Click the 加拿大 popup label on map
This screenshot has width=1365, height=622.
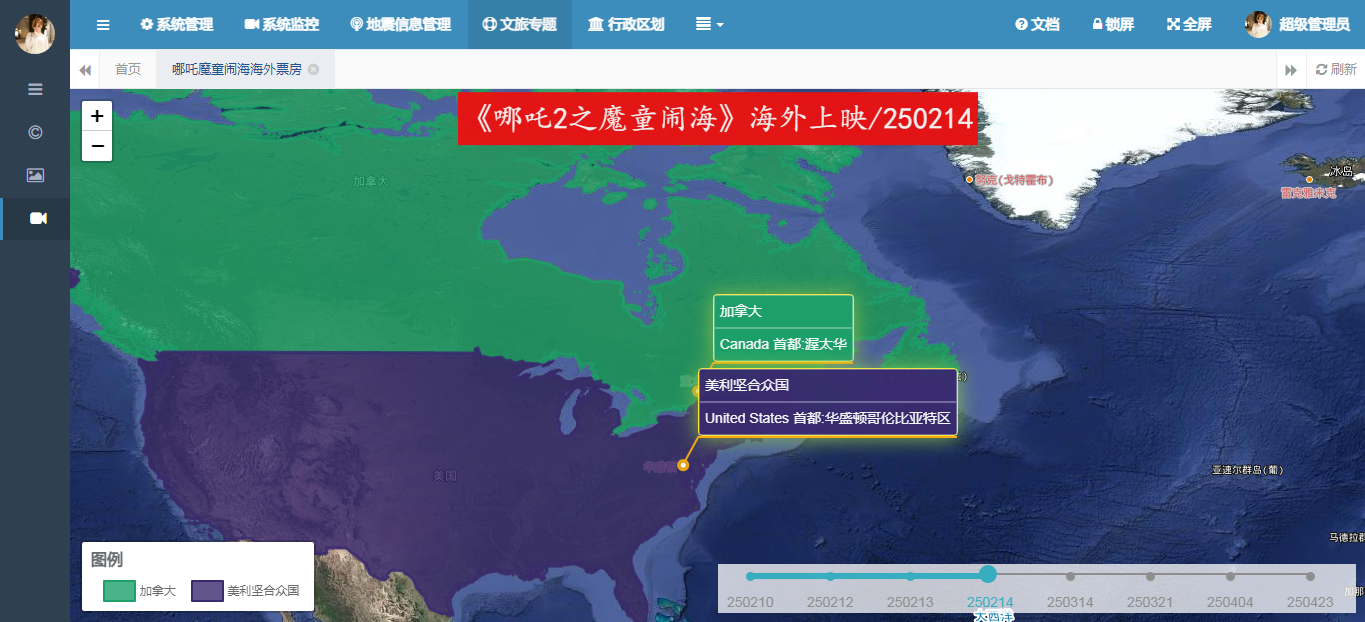[x=741, y=312]
